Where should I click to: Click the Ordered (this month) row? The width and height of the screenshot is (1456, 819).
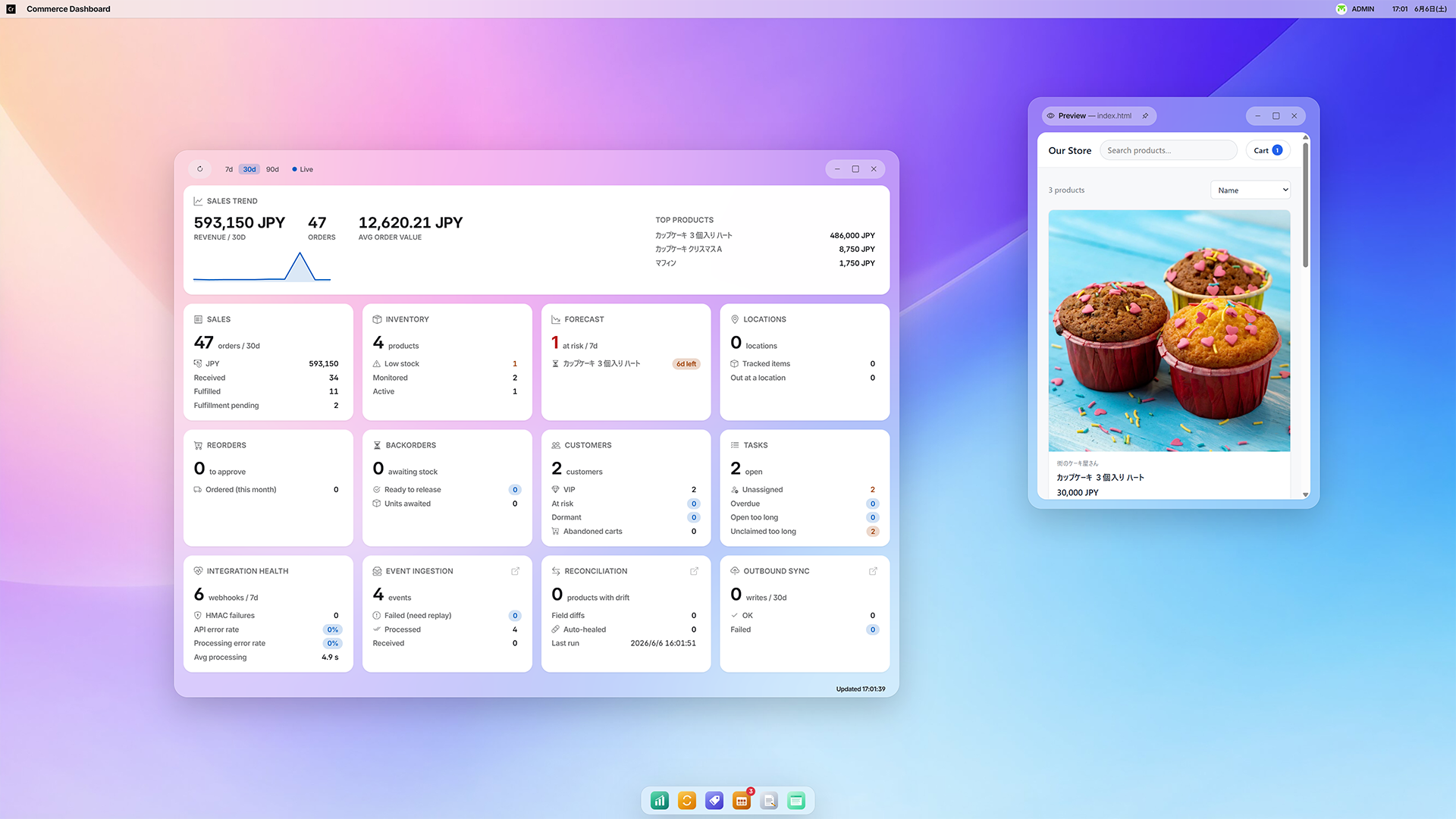click(267, 490)
